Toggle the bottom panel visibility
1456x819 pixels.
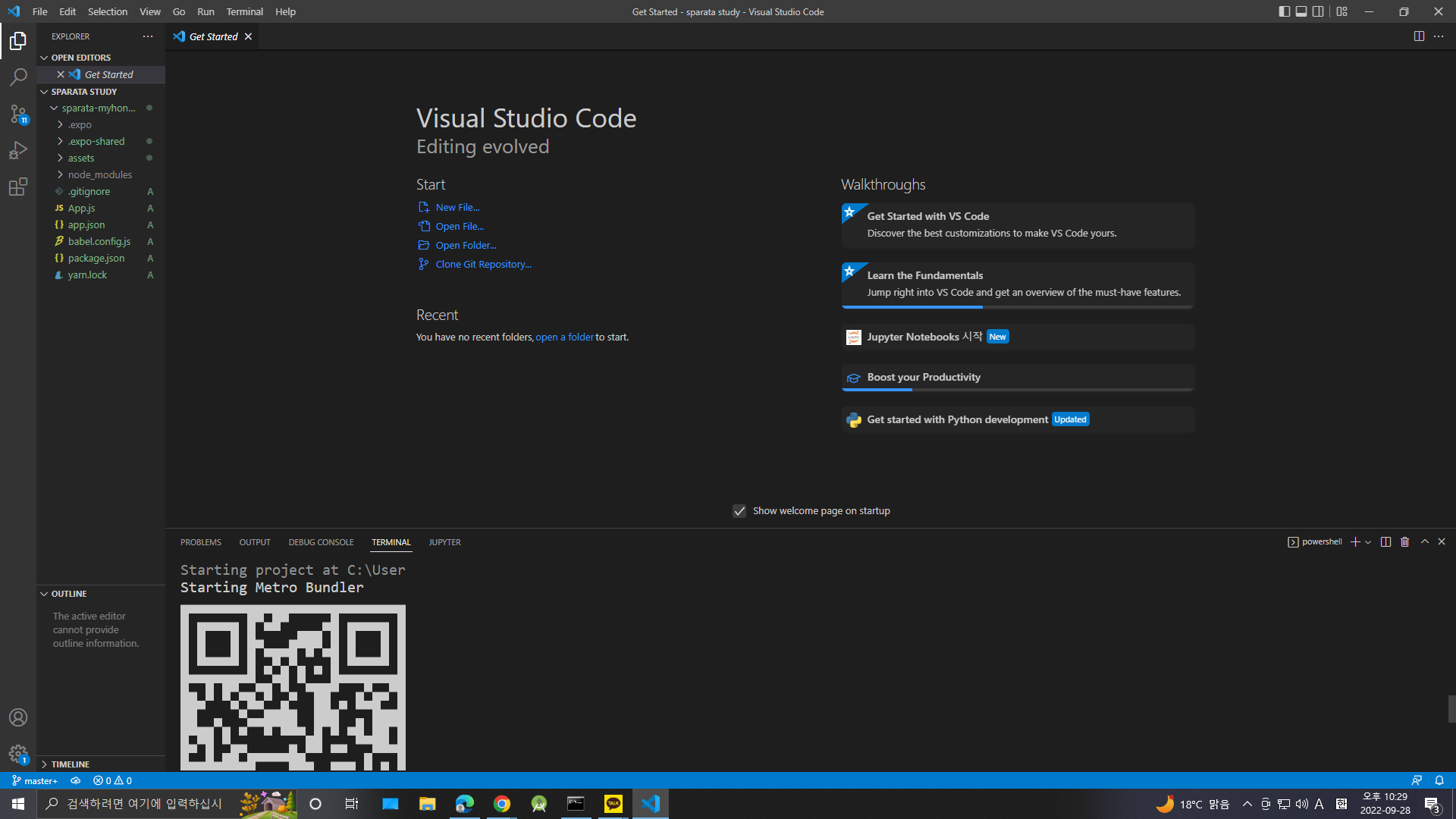click(x=1301, y=11)
